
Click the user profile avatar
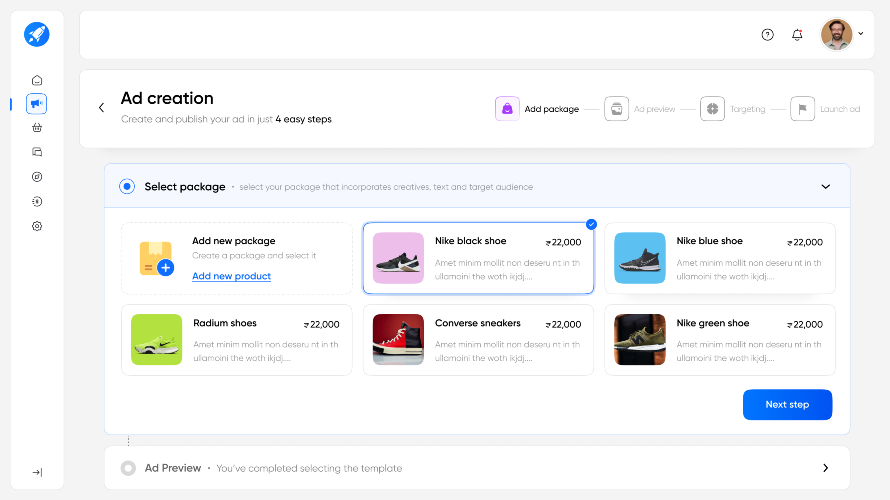pos(837,35)
